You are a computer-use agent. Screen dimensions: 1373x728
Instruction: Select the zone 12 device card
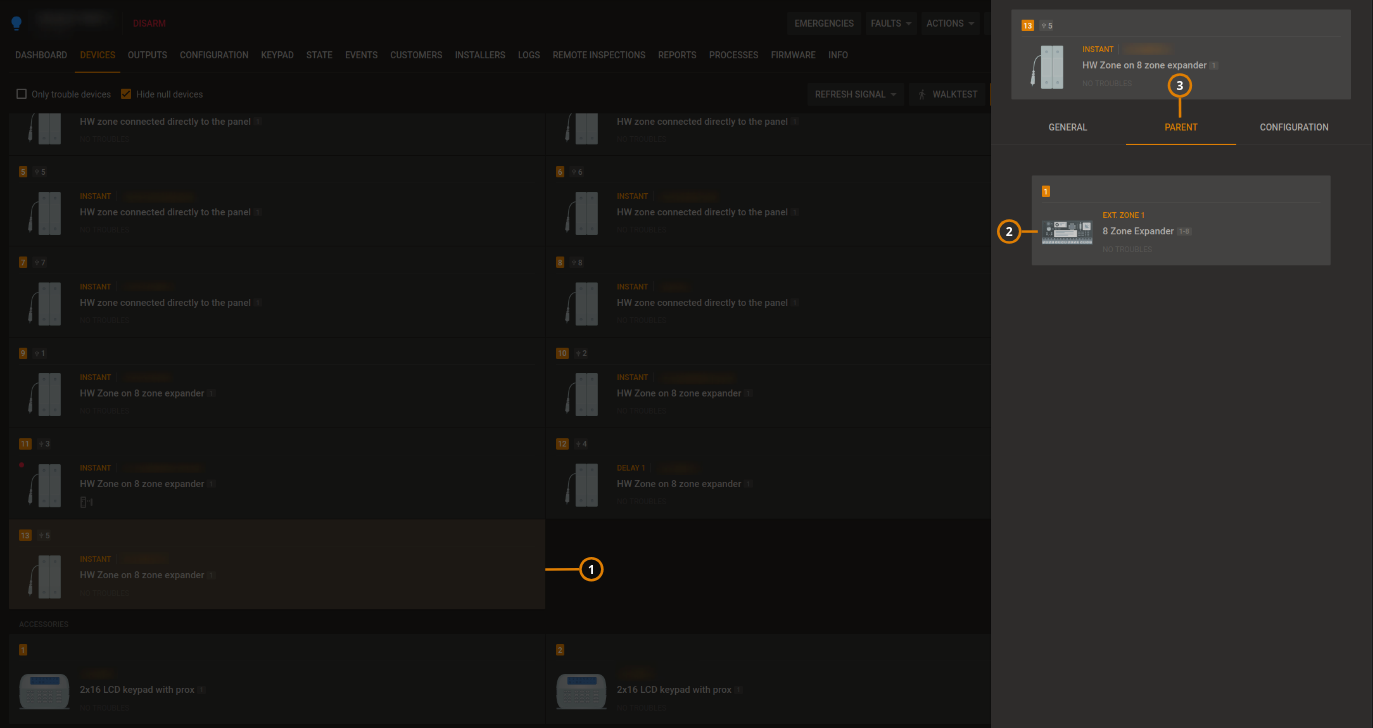766,480
